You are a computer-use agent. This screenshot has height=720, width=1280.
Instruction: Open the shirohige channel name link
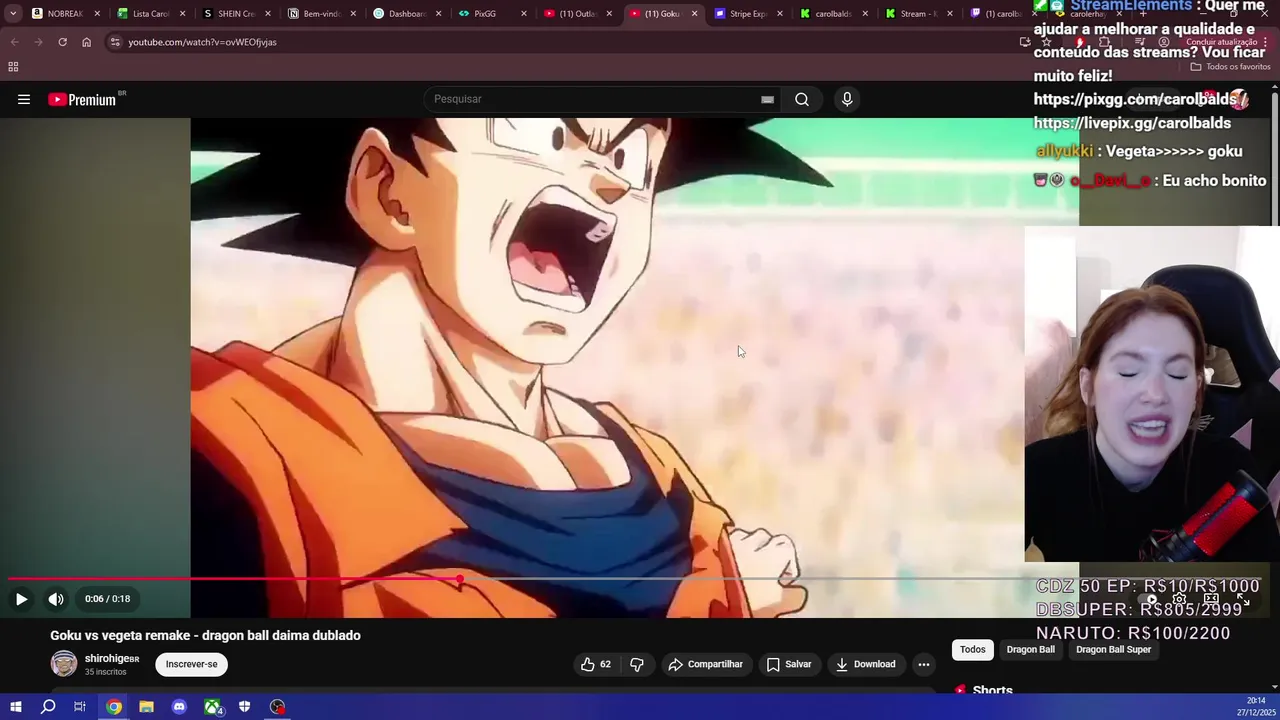[112, 659]
